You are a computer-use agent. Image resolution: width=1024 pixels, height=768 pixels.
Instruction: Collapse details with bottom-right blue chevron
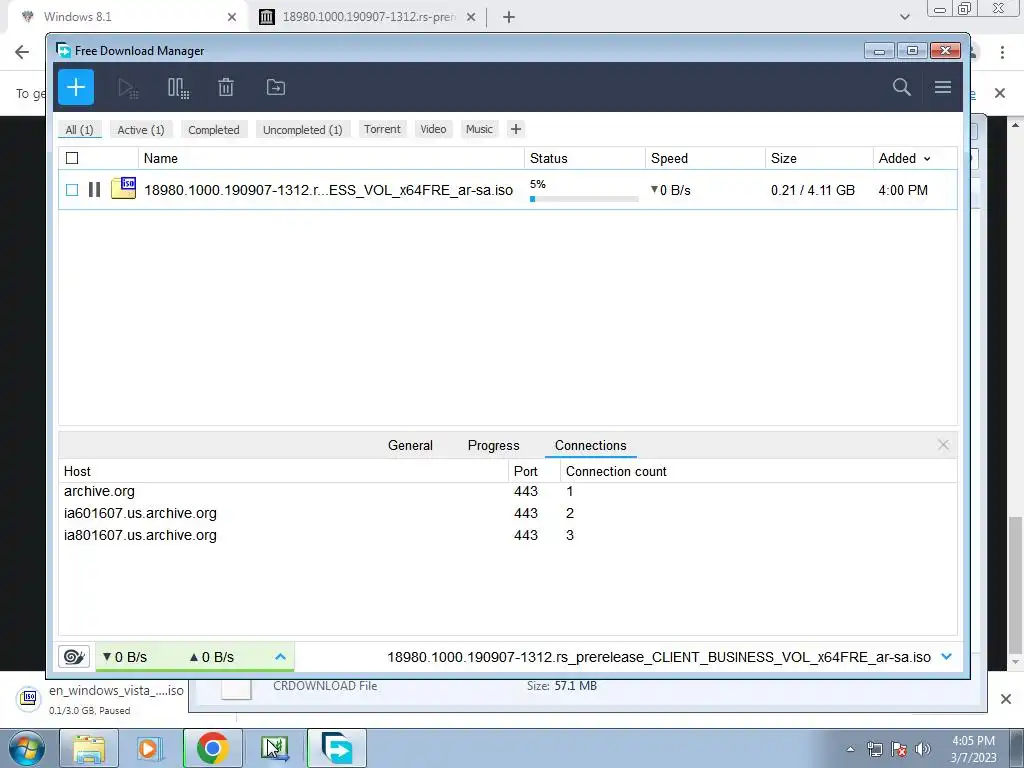tap(946, 656)
